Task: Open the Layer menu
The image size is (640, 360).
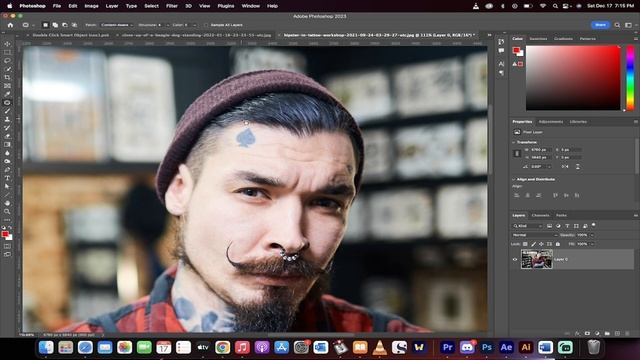Action: point(112,6)
